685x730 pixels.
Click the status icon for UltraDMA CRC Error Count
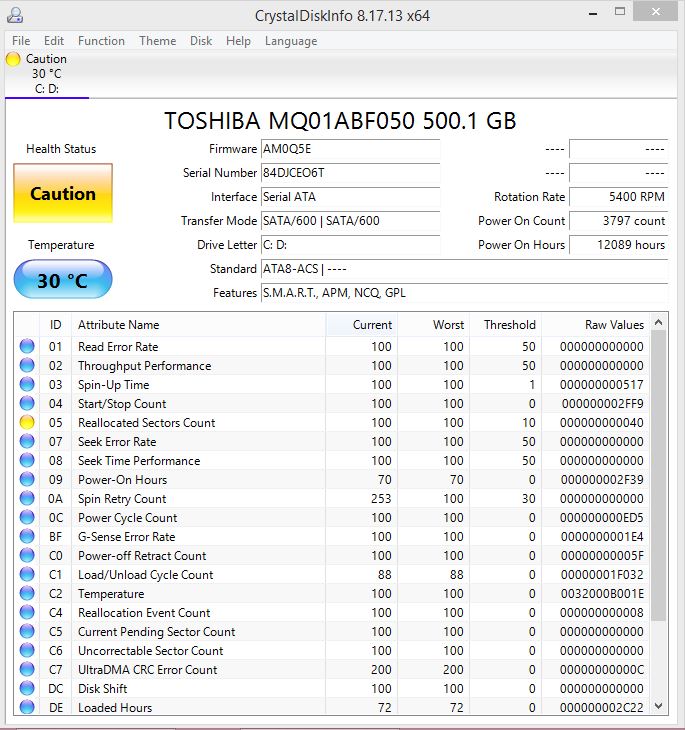click(x=27, y=669)
